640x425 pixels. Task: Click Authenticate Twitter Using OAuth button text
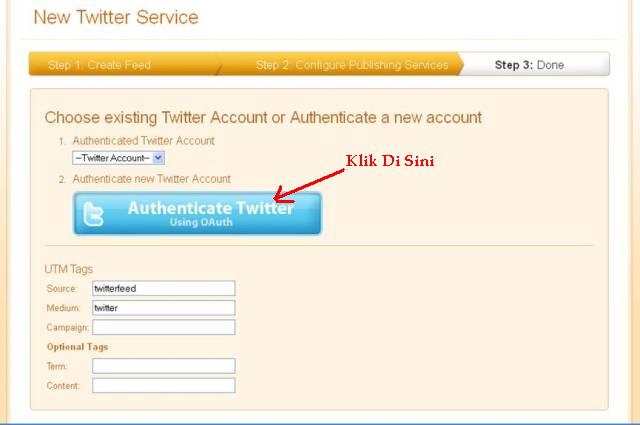point(211,214)
